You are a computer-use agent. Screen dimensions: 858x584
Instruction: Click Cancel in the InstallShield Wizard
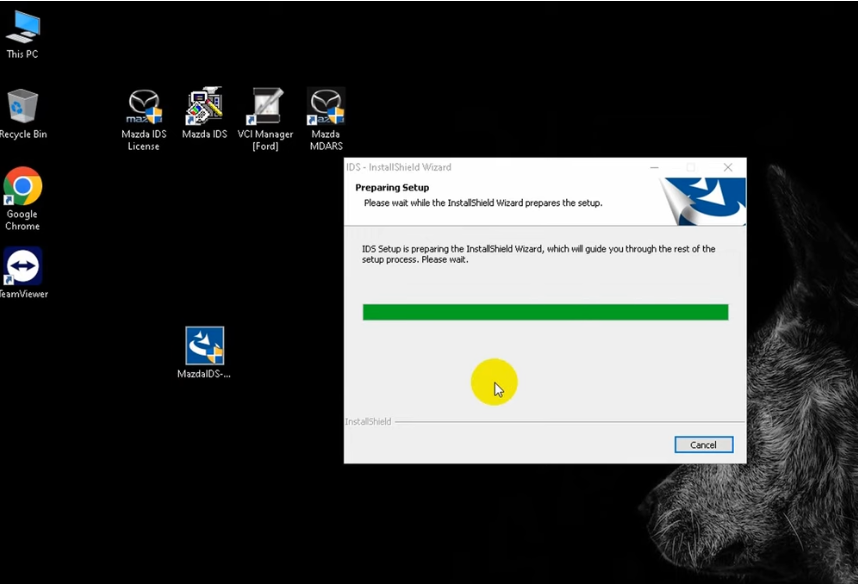click(x=703, y=444)
